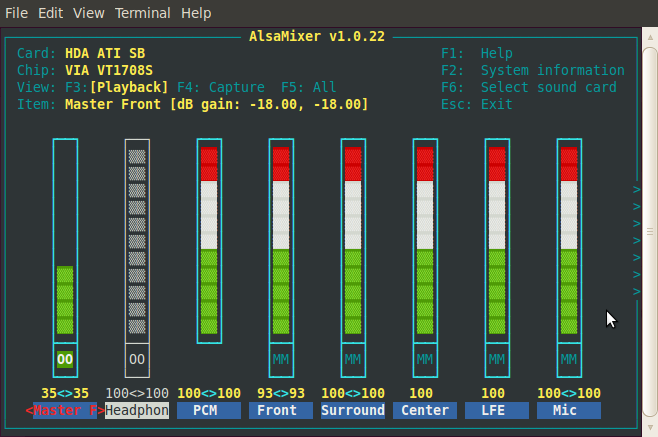Click the AlsaMixer v1.0.22 title

317,36
